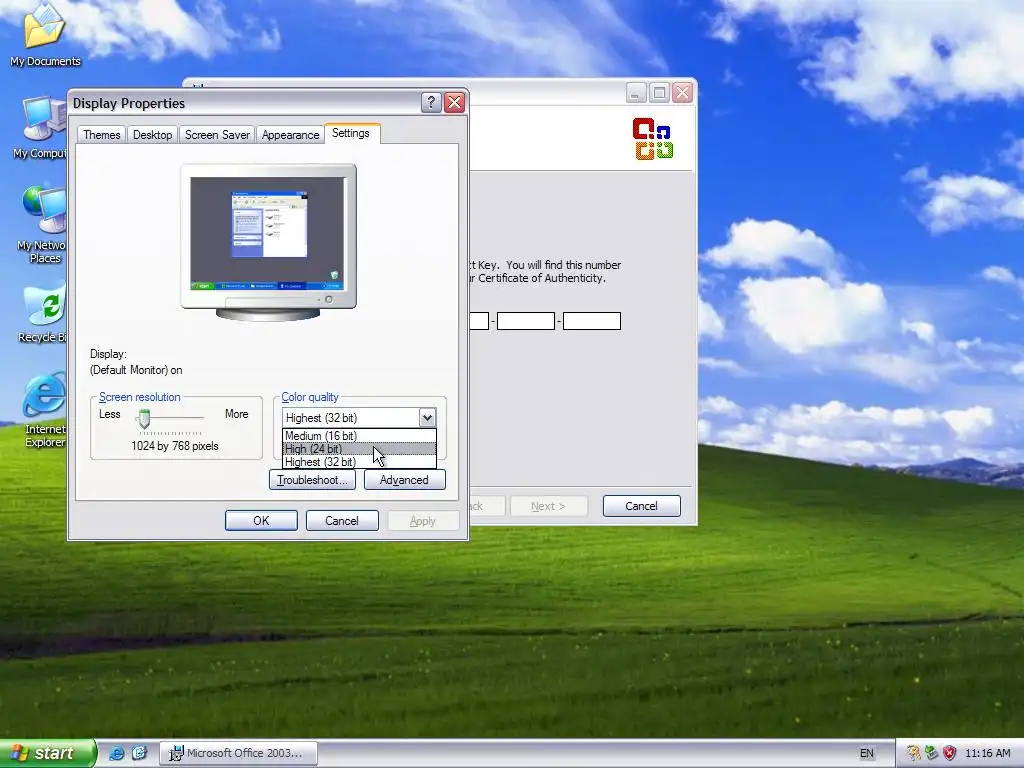Click the first system tray icon
This screenshot has width=1024, height=768.
coord(913,753)
